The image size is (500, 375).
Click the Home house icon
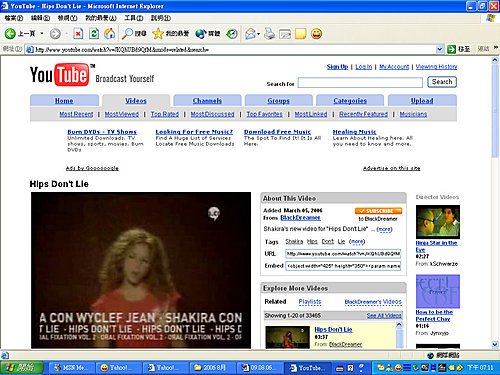click(109, 33)
